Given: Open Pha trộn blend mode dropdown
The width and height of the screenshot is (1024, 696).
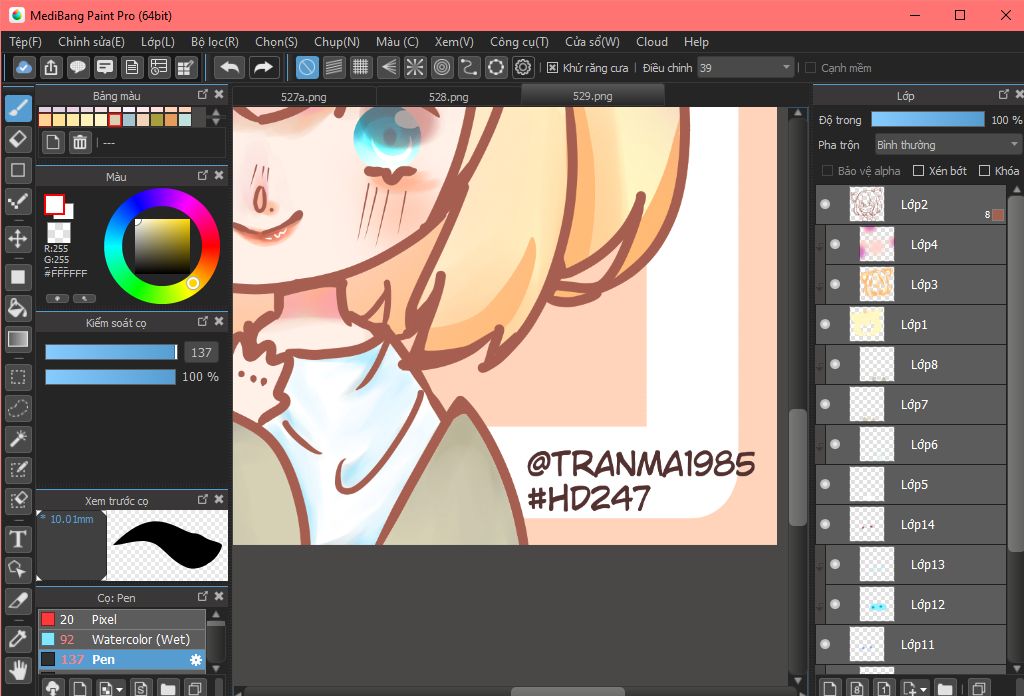Looking at the screenshot, I should [x=948, y=145].
